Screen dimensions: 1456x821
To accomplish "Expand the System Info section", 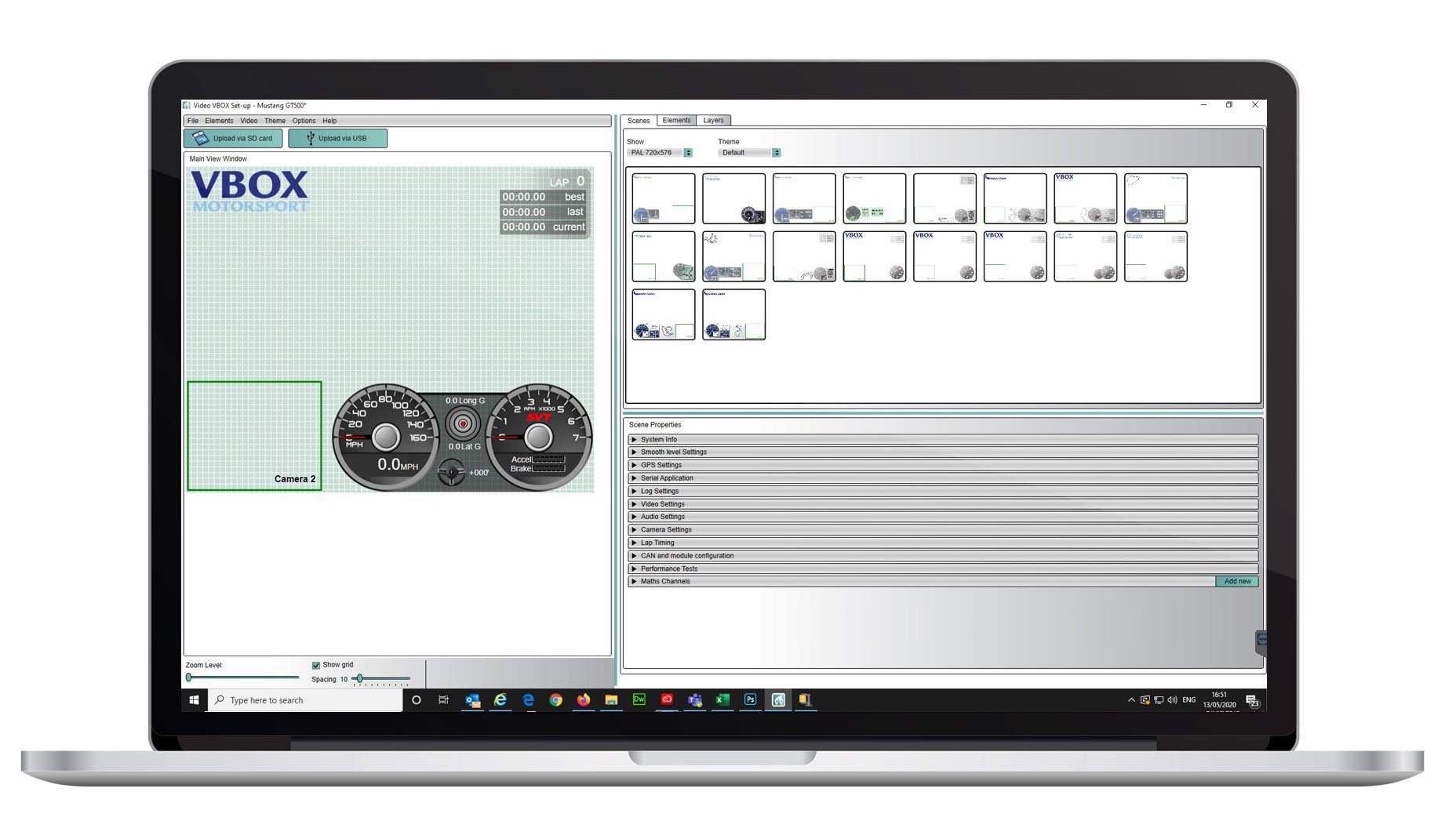I will (634, 439).
